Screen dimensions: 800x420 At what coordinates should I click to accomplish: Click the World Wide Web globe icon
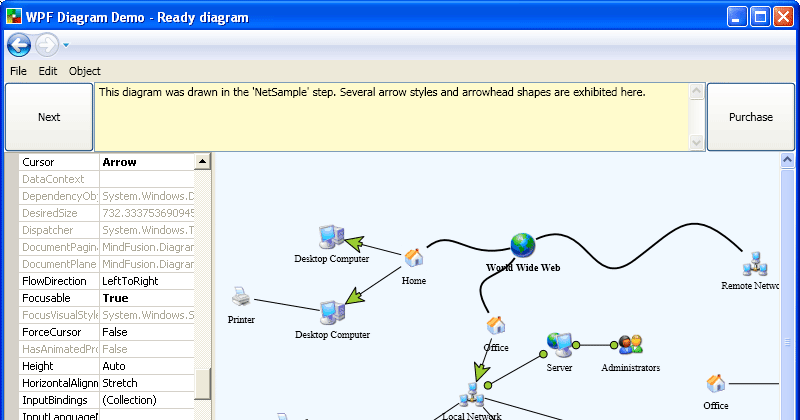523,244
